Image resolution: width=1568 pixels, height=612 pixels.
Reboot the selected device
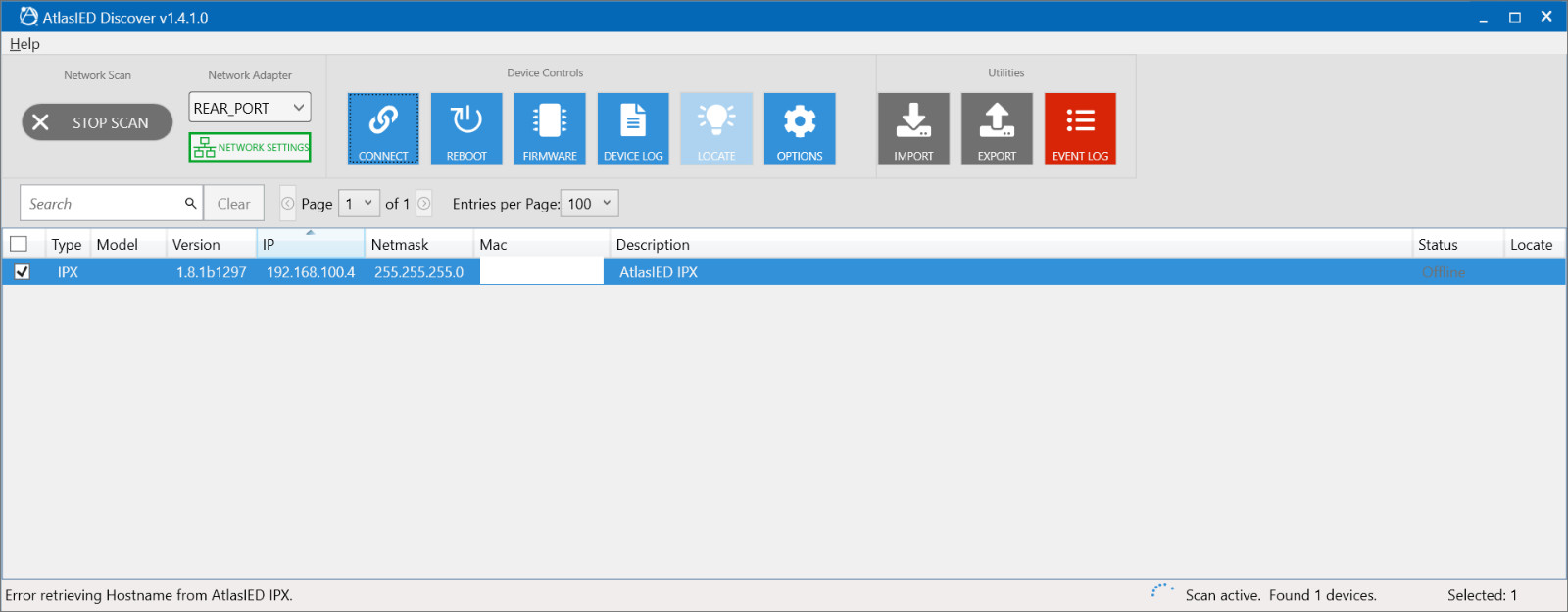[466, 128]
